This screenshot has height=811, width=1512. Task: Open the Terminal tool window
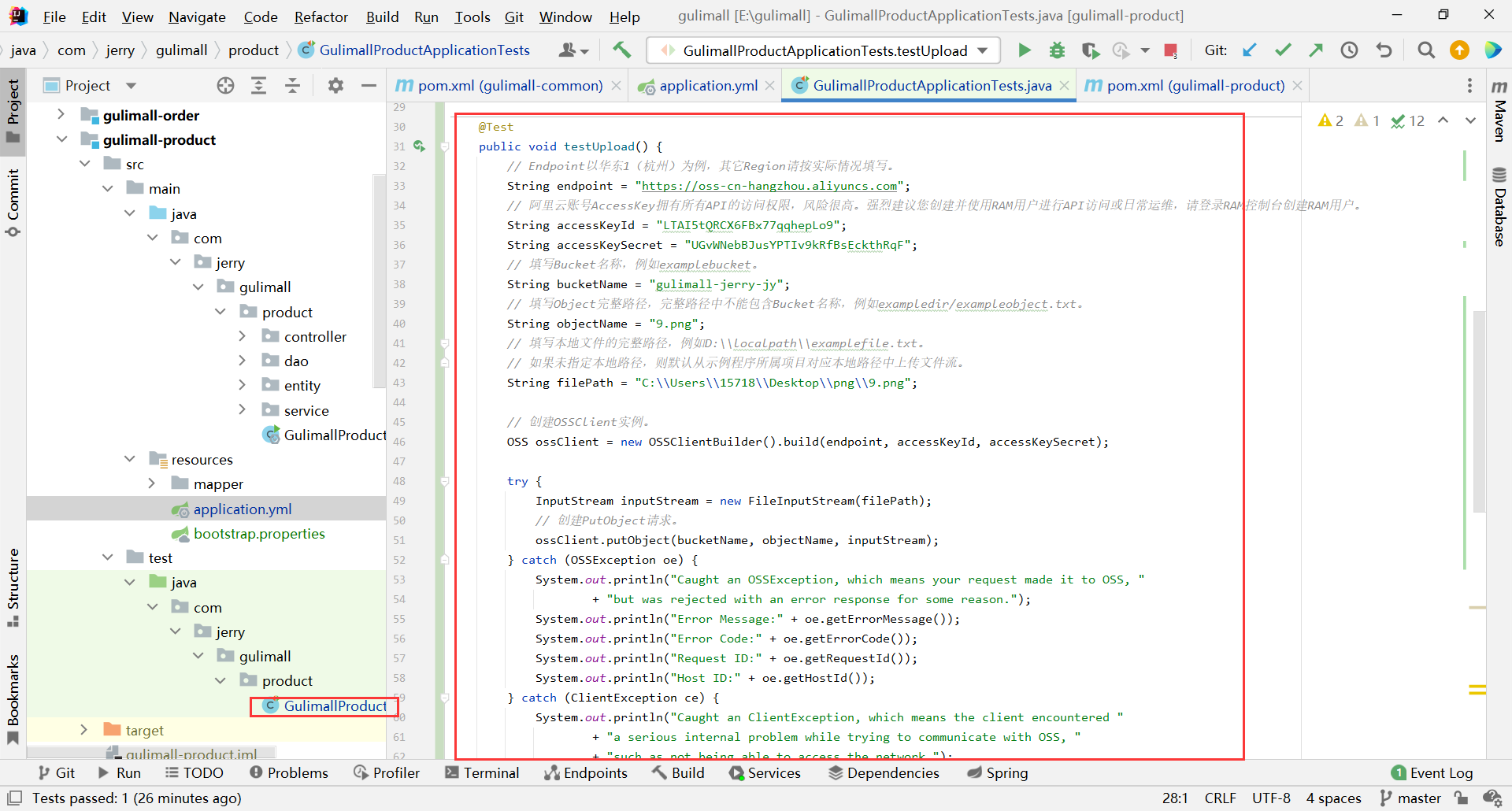tap(482, 773)
